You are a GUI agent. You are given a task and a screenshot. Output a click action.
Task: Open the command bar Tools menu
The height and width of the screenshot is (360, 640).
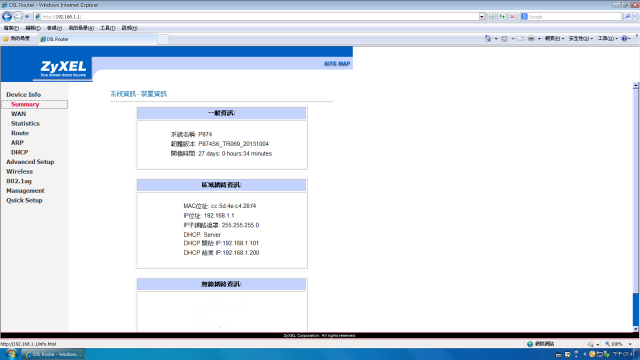click(x=607, y=39)
